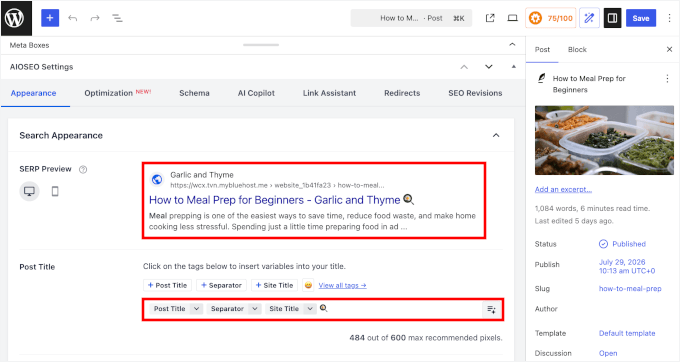Click the globe favicon in SERP preview

(x=157, y=179)
